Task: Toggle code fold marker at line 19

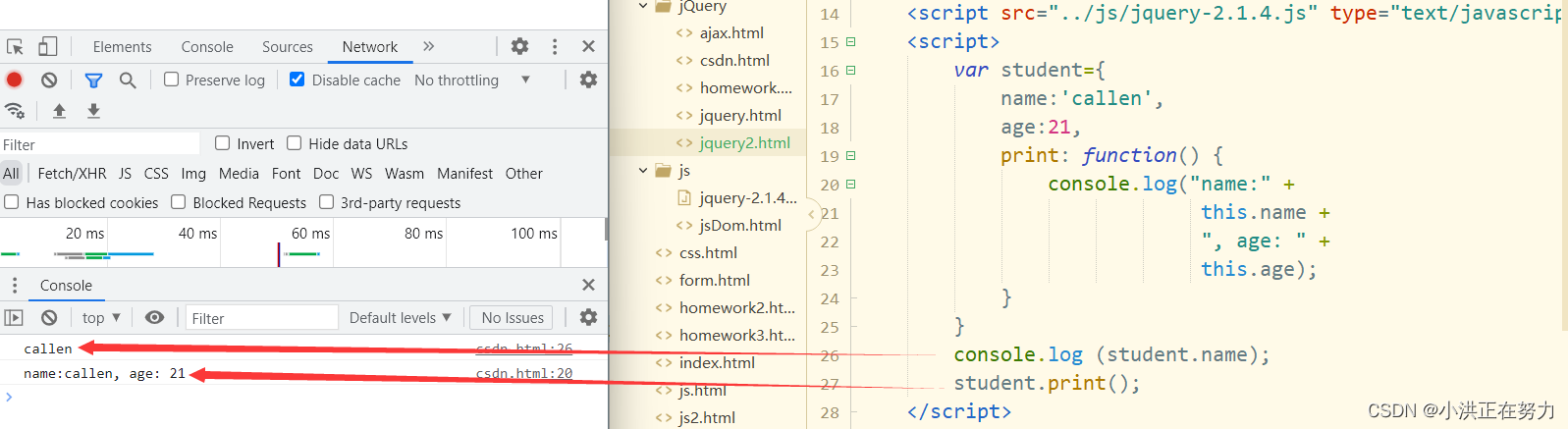Action: pyautogui.click(x=850, y=156)
